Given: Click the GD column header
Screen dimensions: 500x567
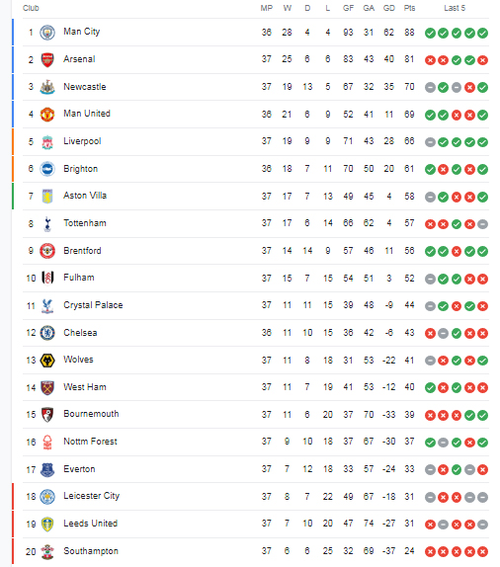Looking at the screenshot, I should [x=389, y=8].
